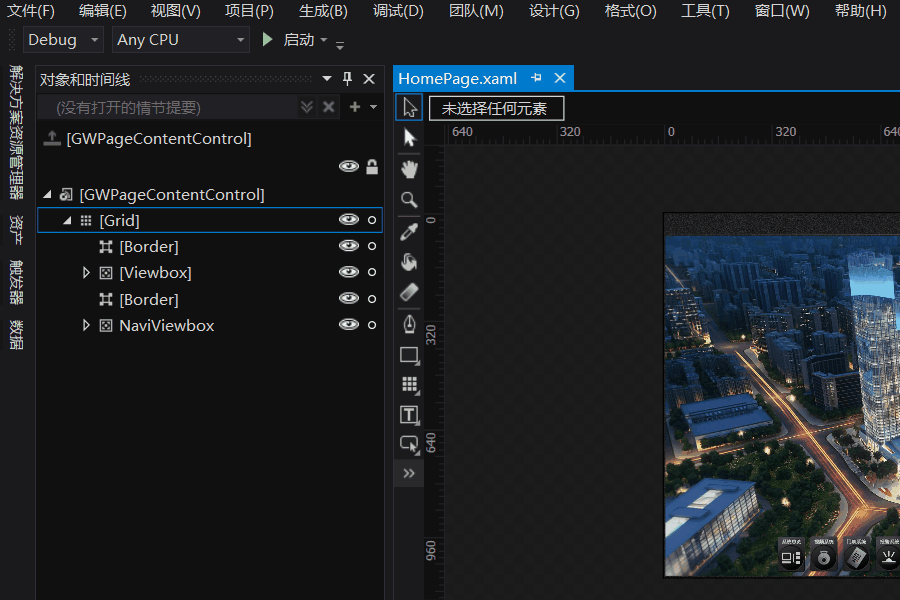
Task: Toggle visibility of the [Viewbox] element
Action: click(348, 272)
